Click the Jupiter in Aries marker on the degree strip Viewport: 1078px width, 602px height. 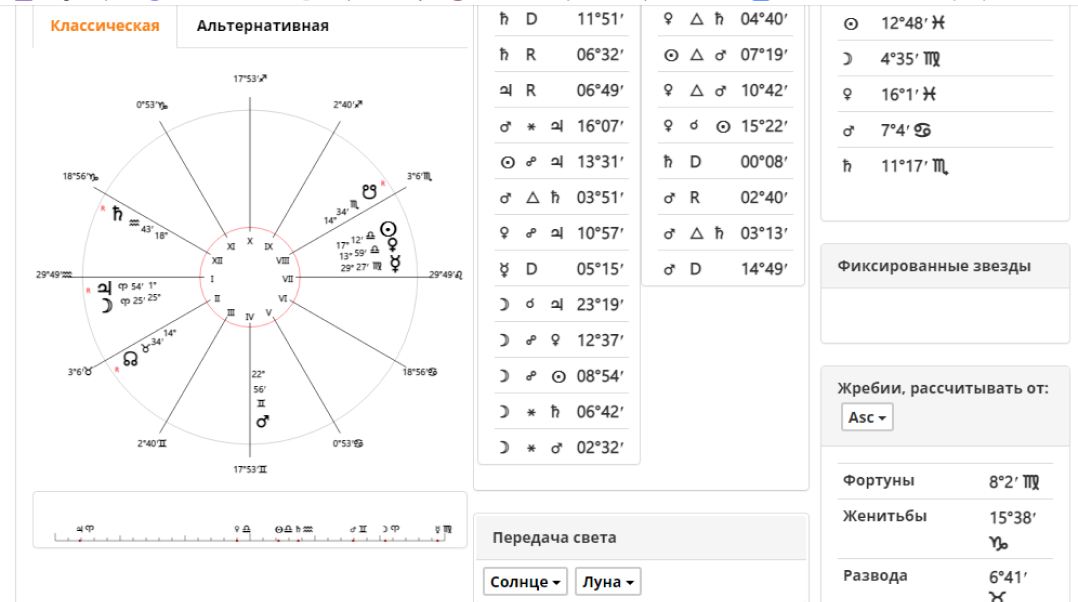click(x=85, y=529)
